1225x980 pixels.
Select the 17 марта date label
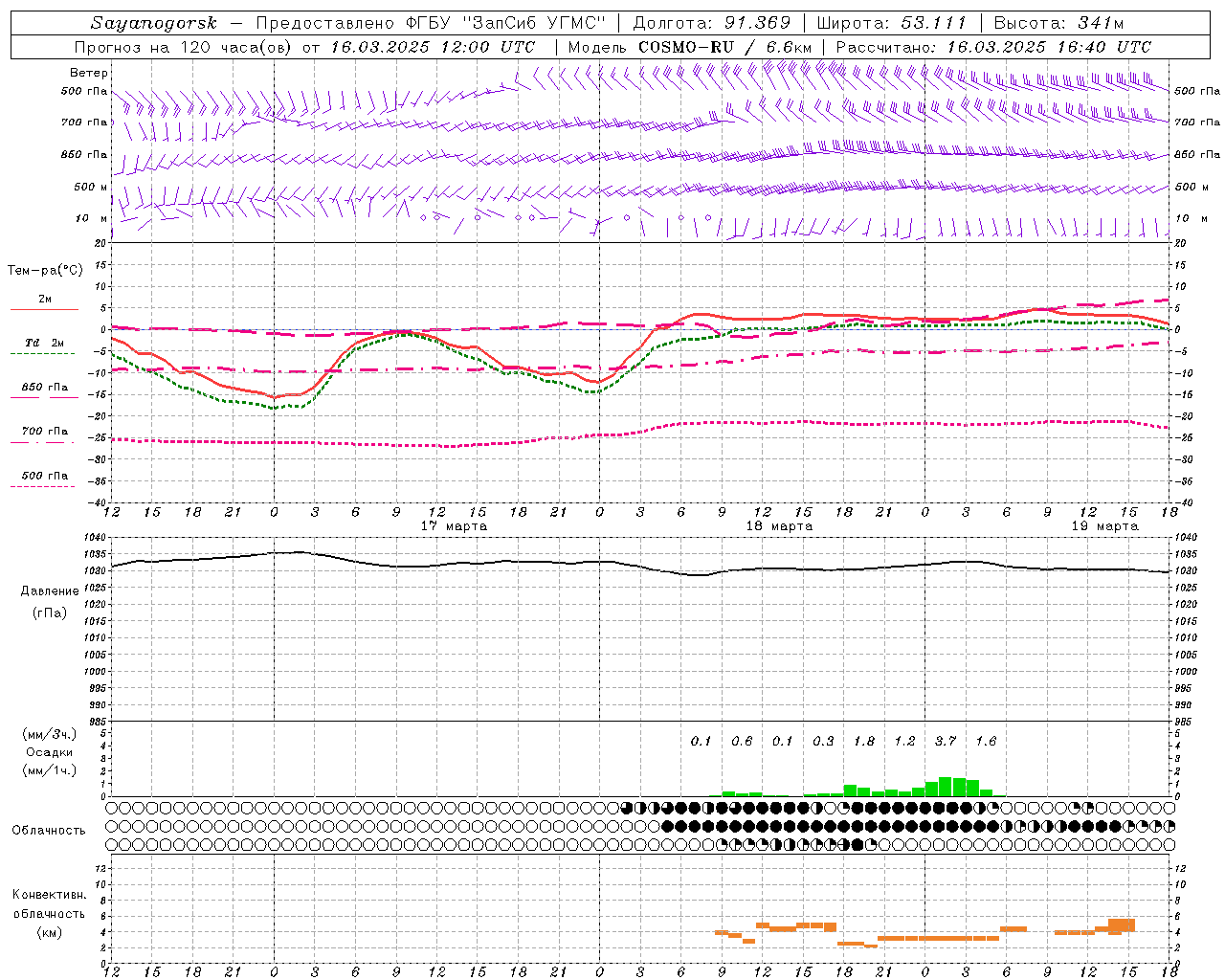(x=454, y=526)
